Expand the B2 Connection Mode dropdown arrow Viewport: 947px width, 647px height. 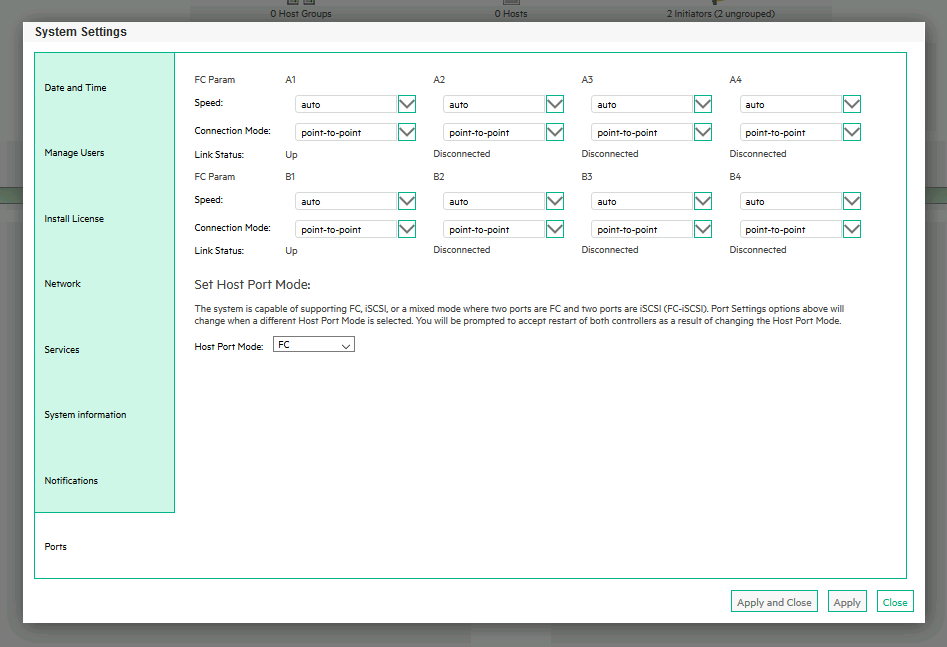555,229
